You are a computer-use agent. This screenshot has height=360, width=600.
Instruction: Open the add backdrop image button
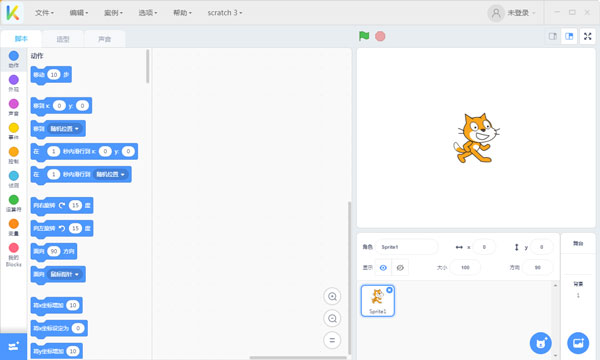(578, 343)
